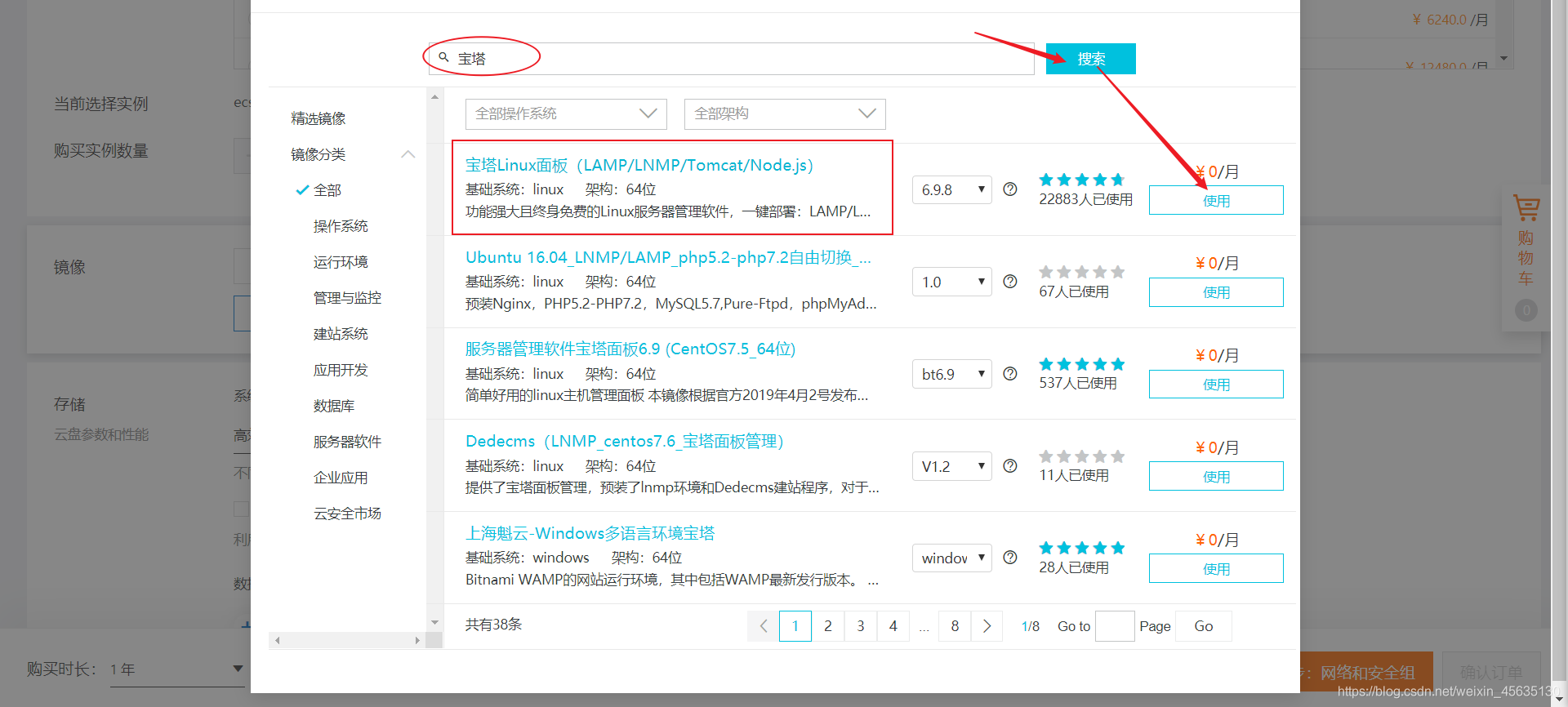Click 确认订单 button in background page

coord(1491,673)
